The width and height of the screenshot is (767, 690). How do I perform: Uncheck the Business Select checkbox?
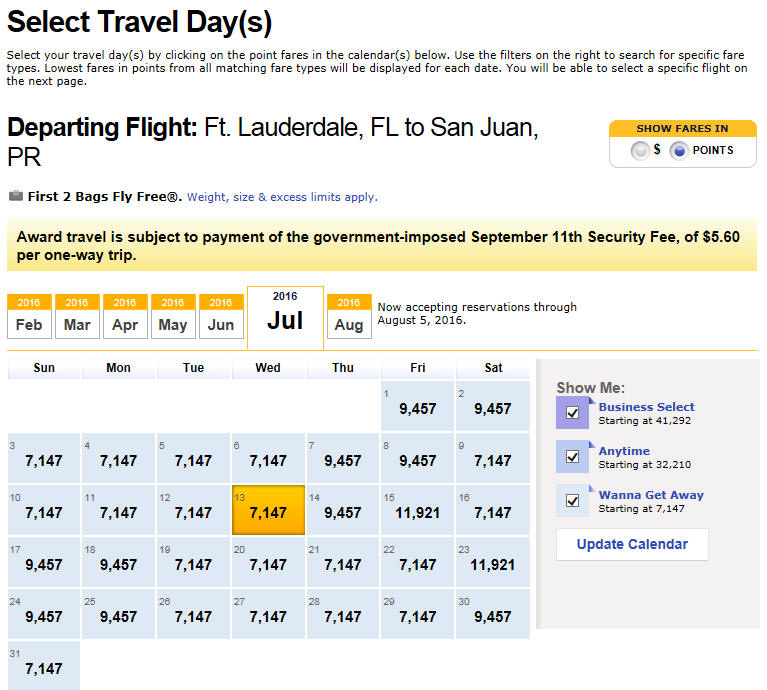[x=572, y=413]
